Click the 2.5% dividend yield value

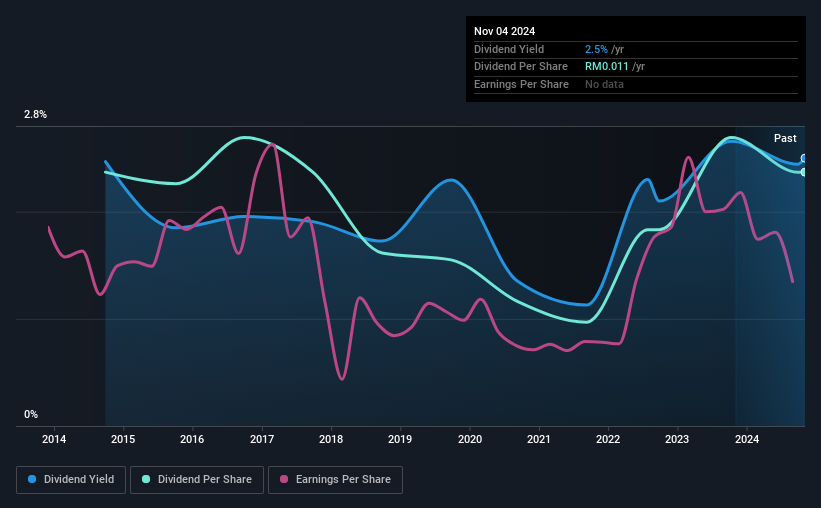(x=596, y=49)
